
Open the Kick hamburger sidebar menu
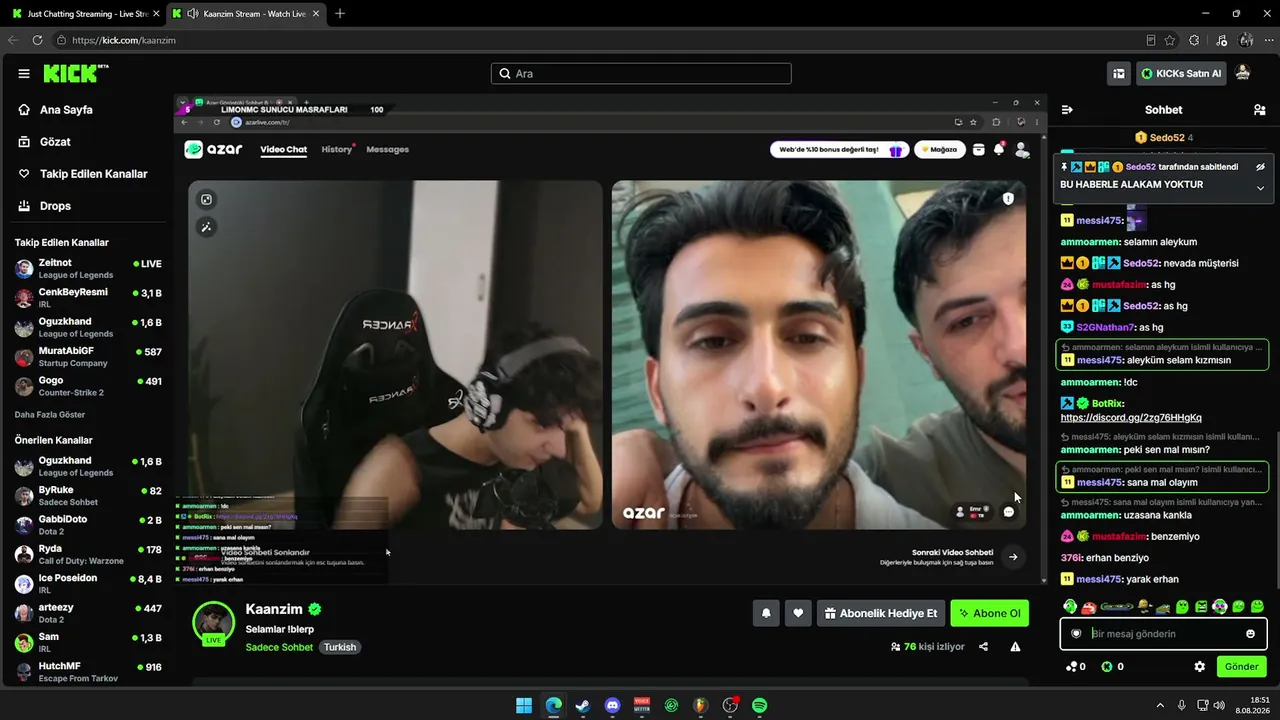pyautogui.click(x=24, y=74)
